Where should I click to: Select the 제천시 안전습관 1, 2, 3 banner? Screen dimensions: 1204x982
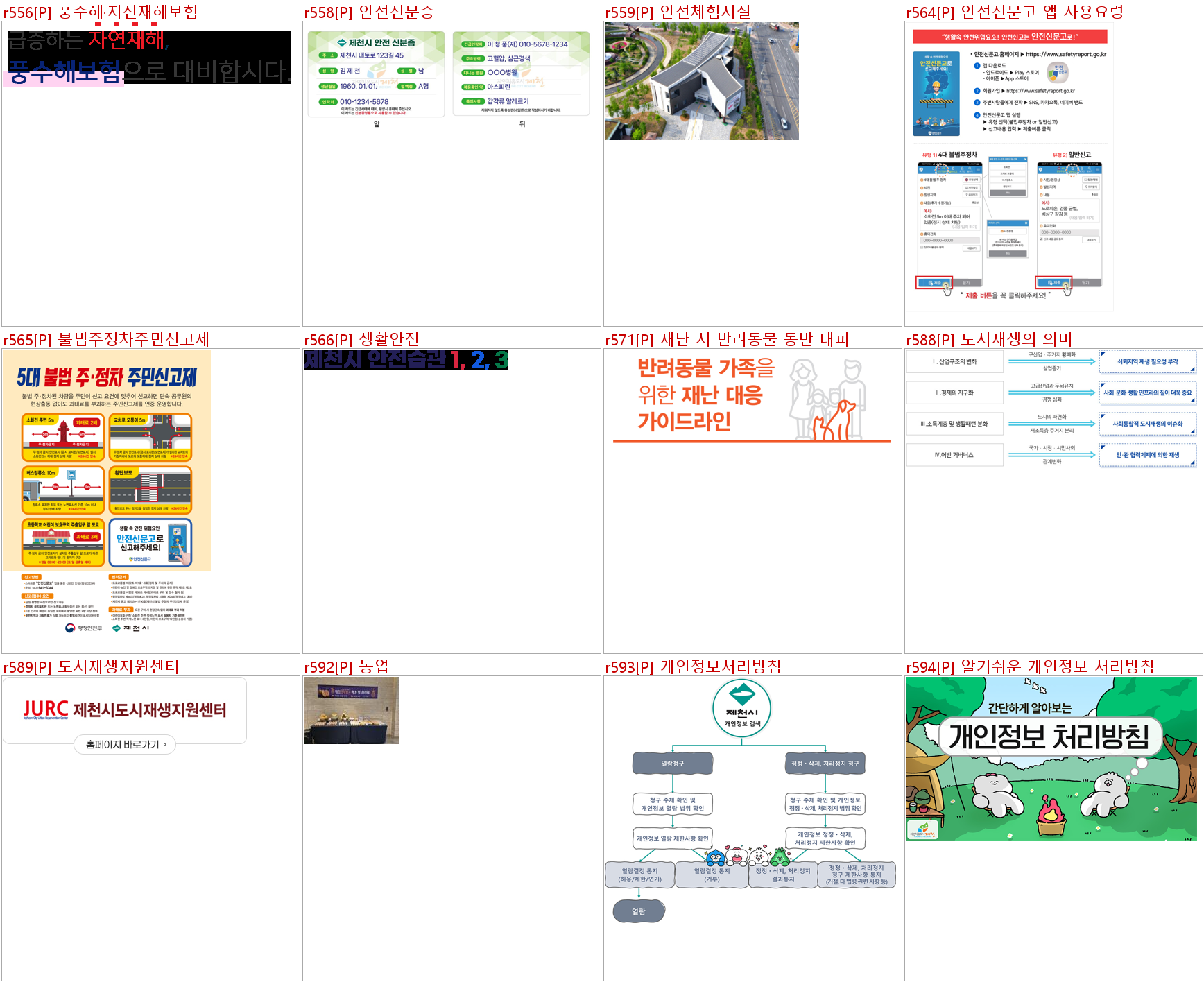coord(406,360)
